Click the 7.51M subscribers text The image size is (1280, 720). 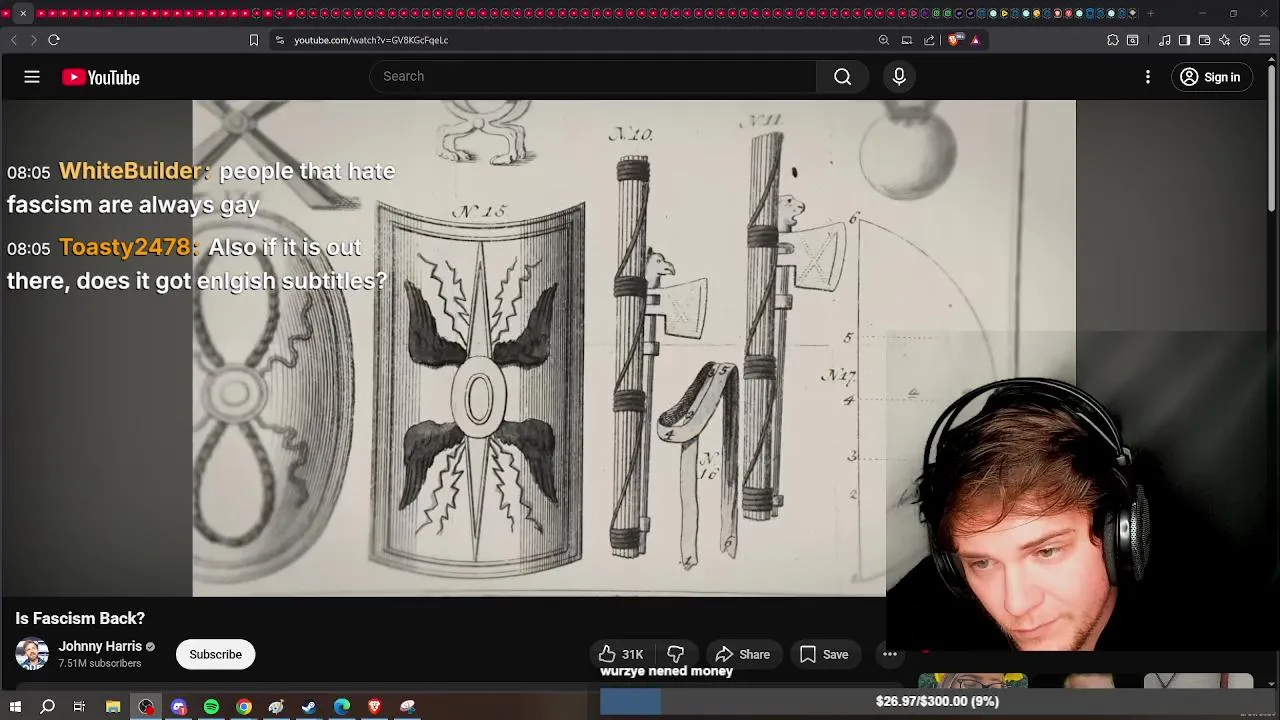click(x=100, y=663)
